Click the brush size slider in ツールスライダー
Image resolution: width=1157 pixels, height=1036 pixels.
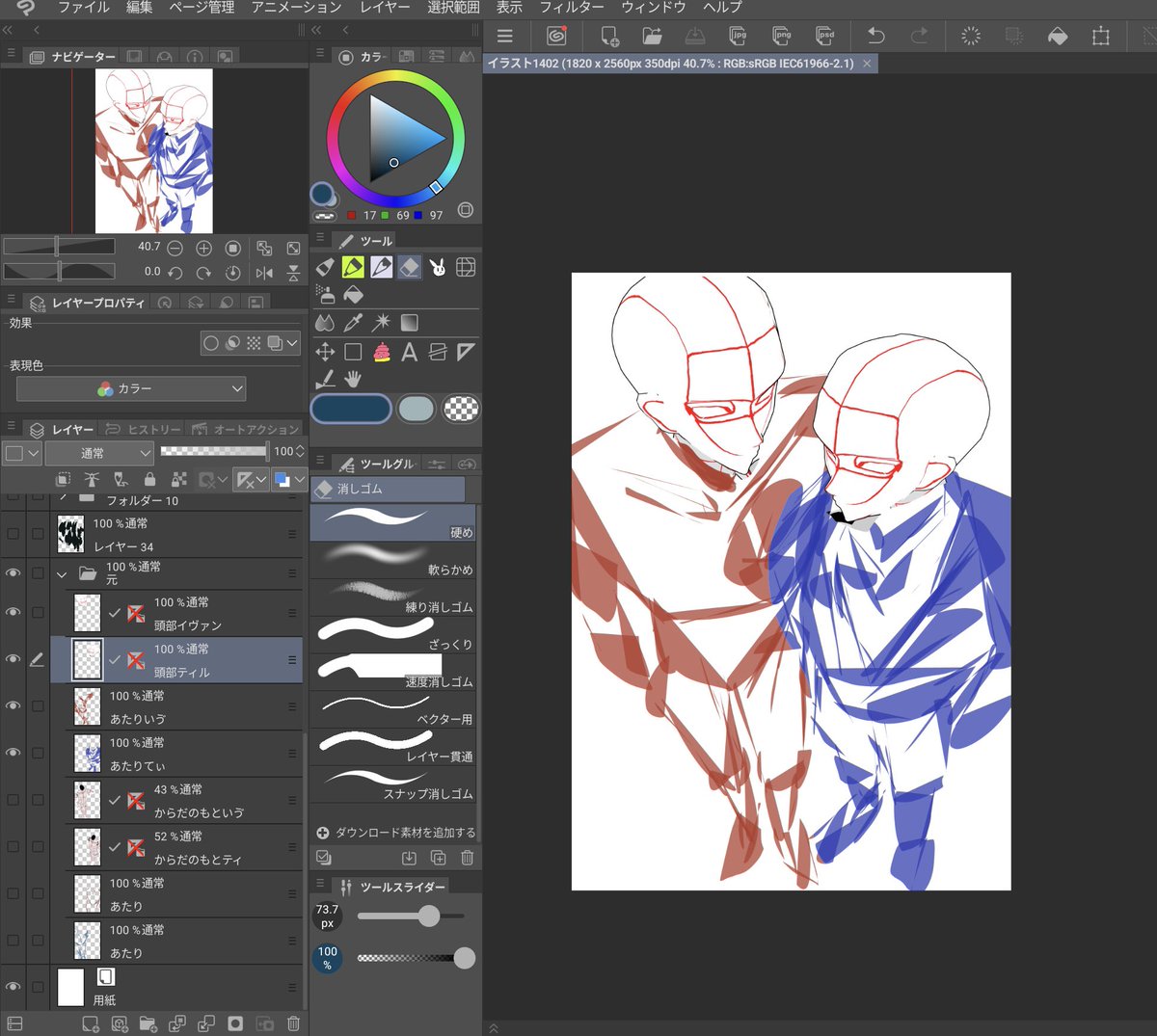click(412, 916)
